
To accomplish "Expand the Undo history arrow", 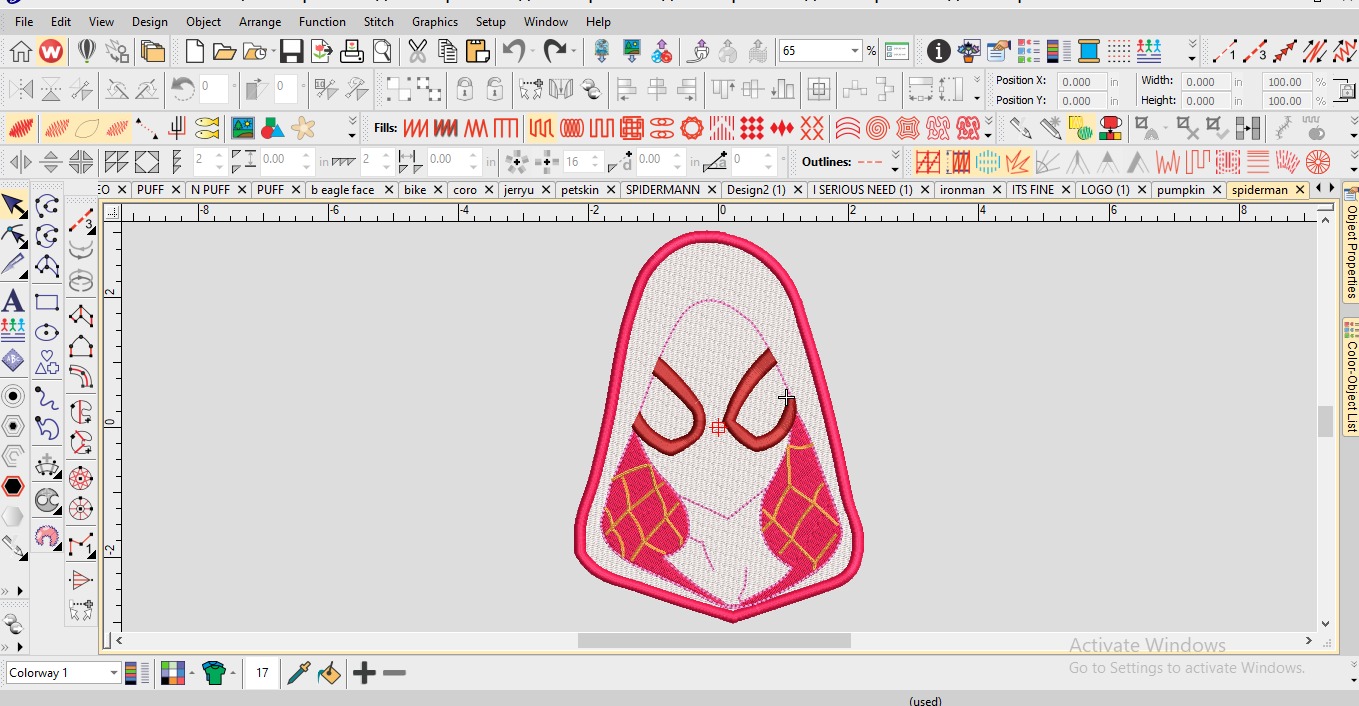I will pos(532,51).
